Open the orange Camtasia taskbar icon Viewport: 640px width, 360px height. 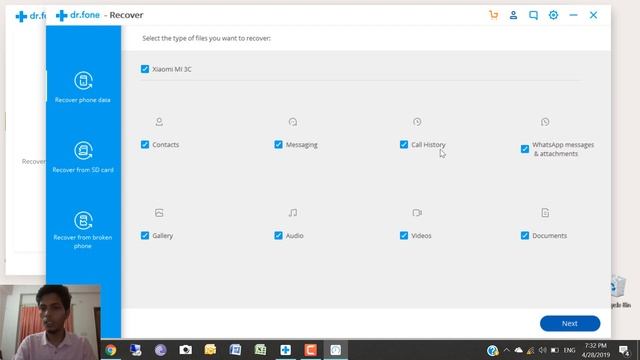(x=310, y=350)
